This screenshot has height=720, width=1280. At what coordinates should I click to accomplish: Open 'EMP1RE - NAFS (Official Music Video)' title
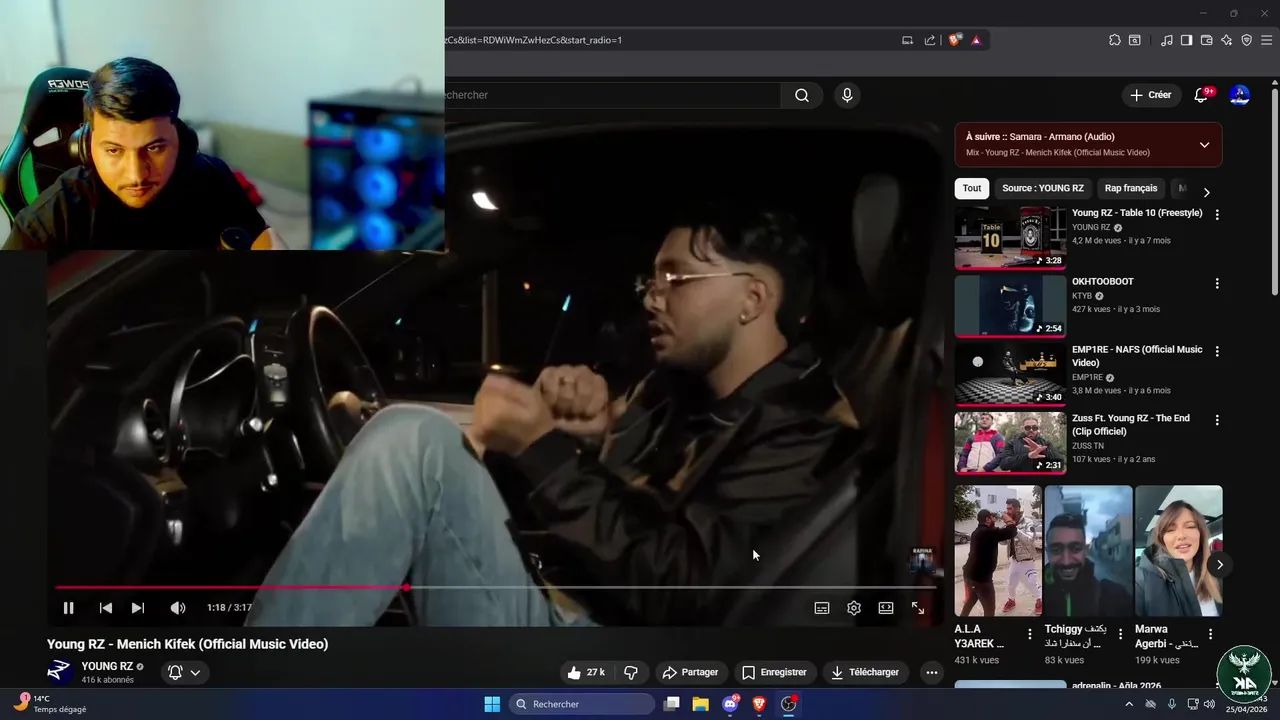tap(1137, 356)
